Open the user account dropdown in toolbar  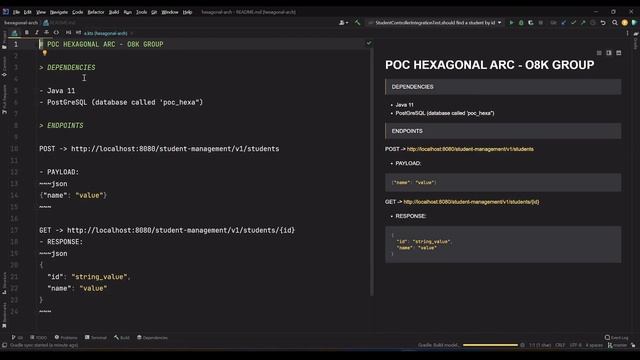click(x=344, y=23)
